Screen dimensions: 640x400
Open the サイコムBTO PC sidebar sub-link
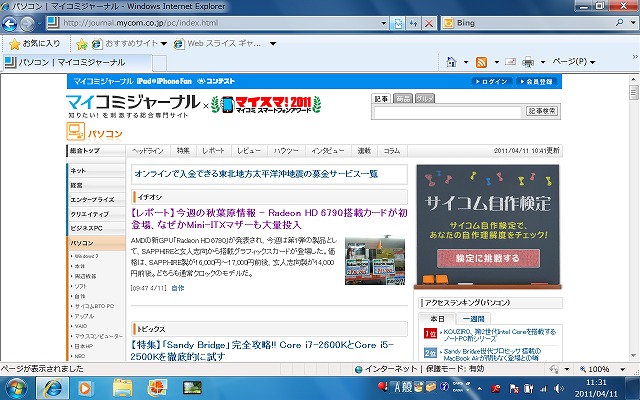coord(95,306)
